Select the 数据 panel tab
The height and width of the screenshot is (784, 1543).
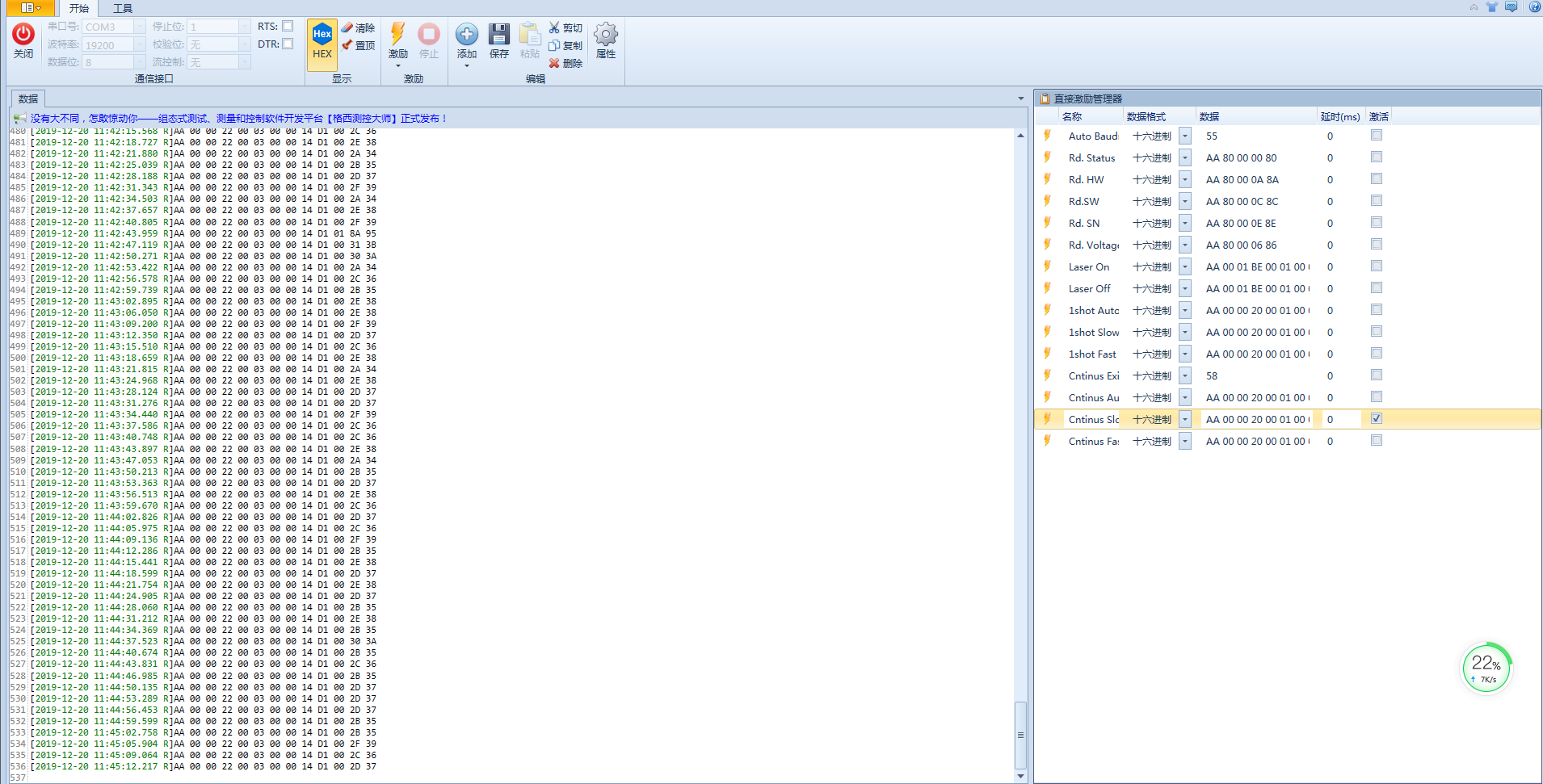[28, 99]
